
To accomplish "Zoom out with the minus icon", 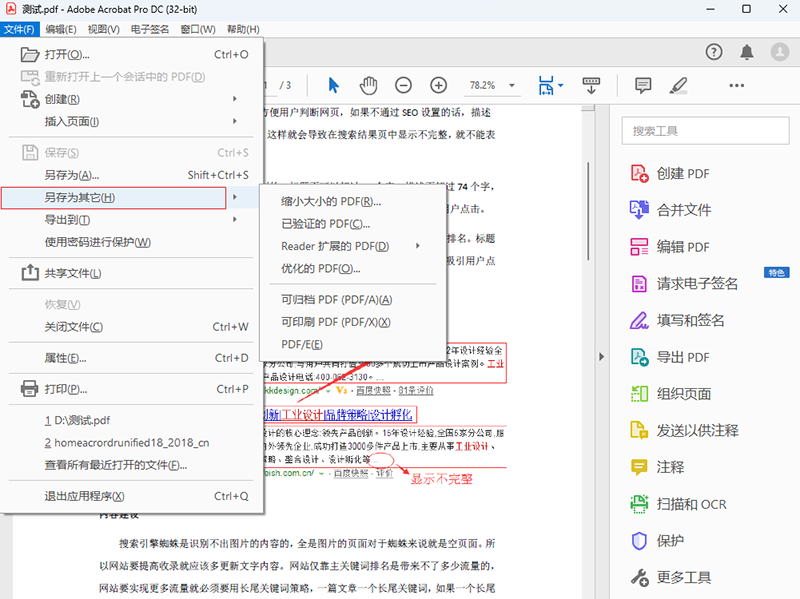I will click(403, 85).
